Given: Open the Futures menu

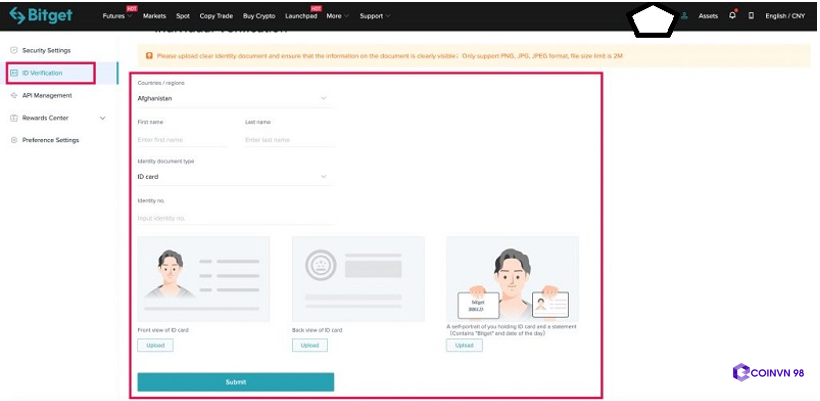Looking at the screenshot, I should click(x=114, y=17).
